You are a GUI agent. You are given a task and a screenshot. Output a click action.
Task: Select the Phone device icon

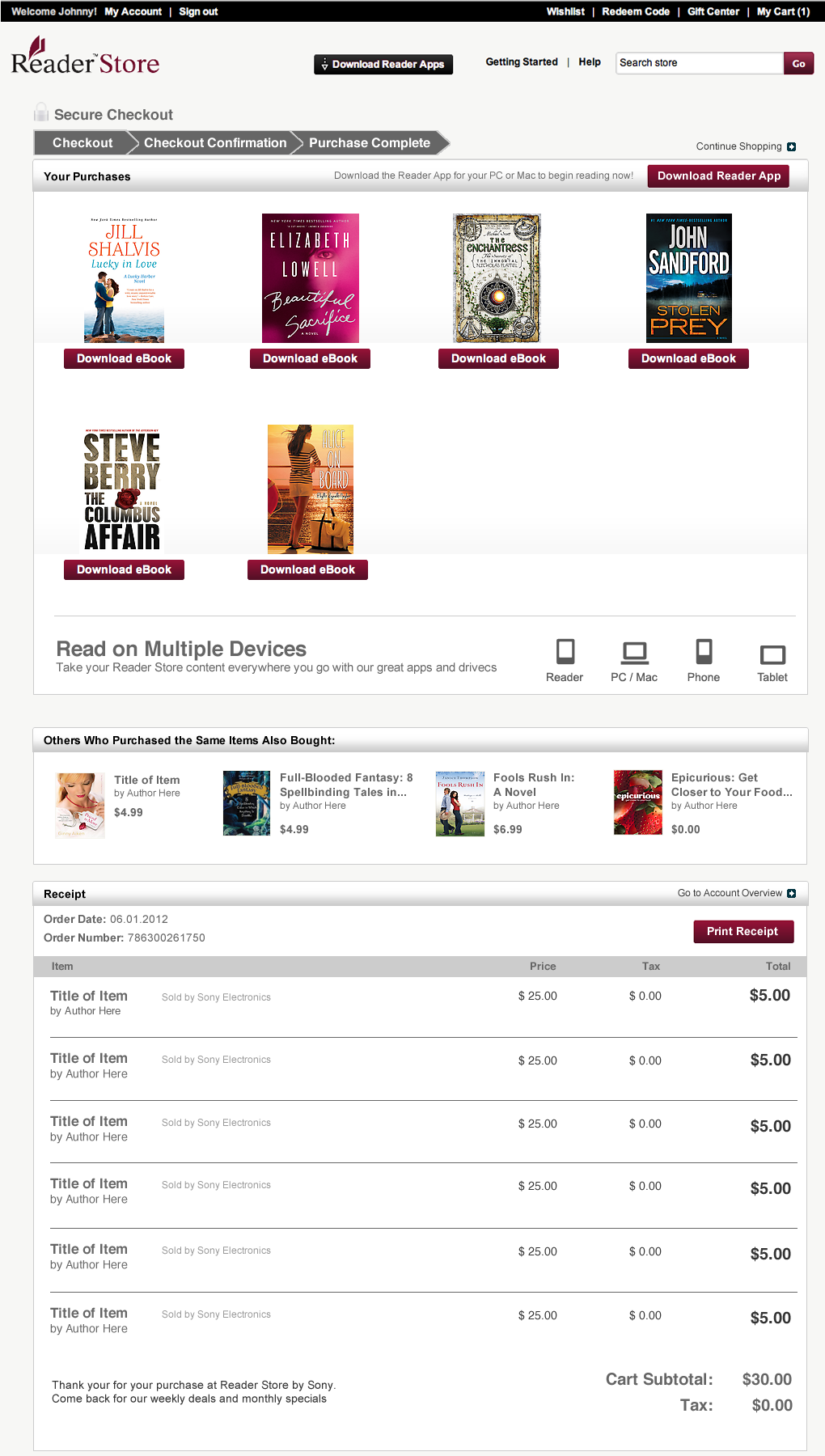[704, 651]
